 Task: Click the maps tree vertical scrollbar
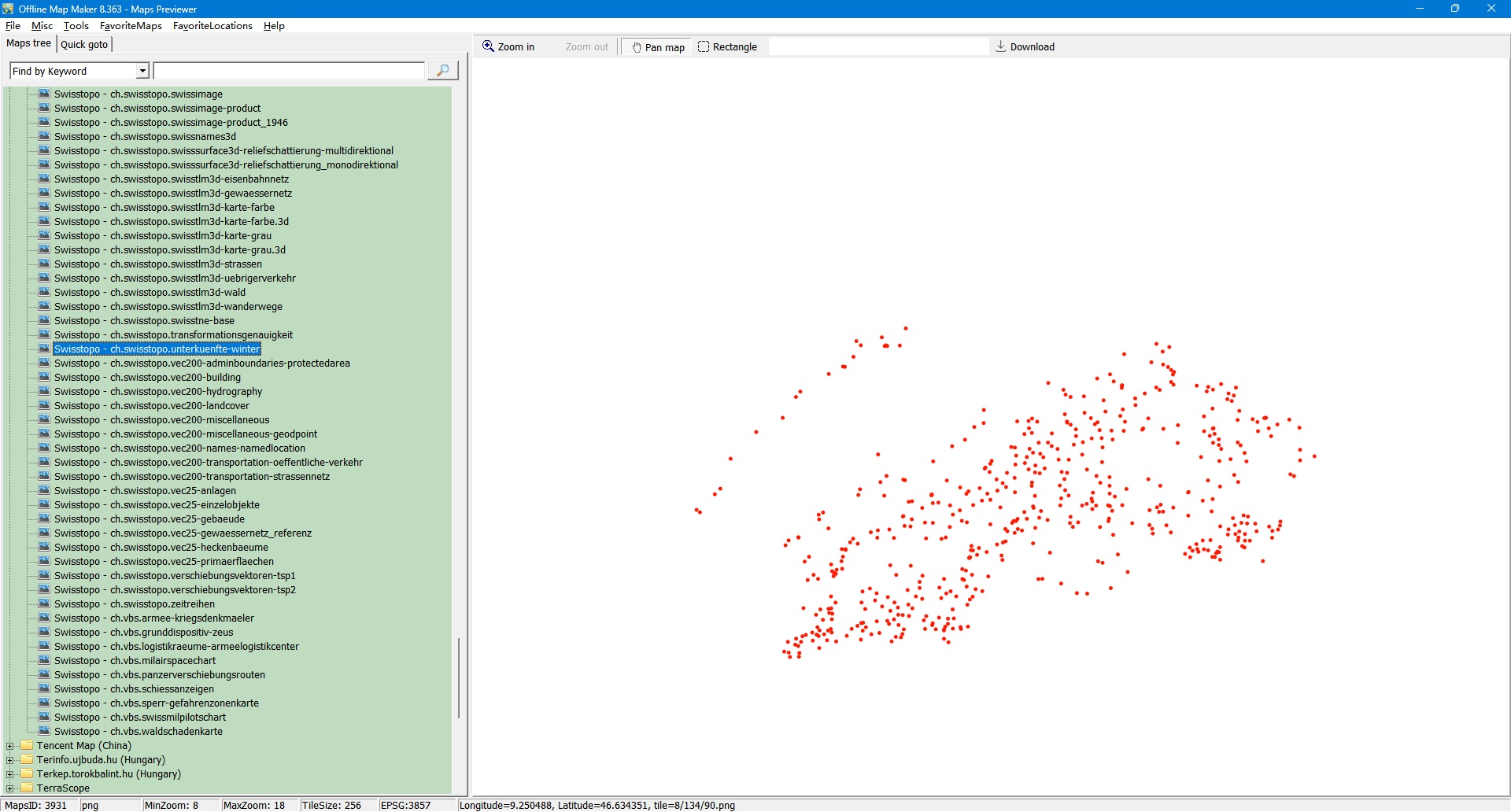pos(458,677)
